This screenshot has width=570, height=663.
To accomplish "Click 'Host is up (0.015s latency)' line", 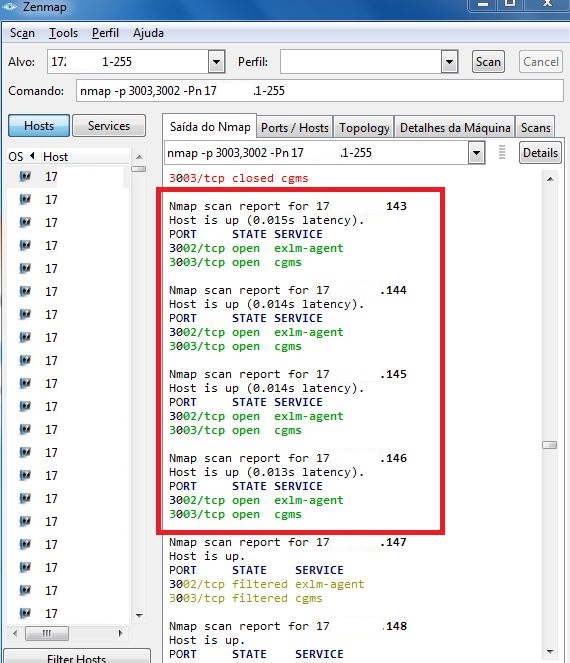I will [x=266, y=220].
